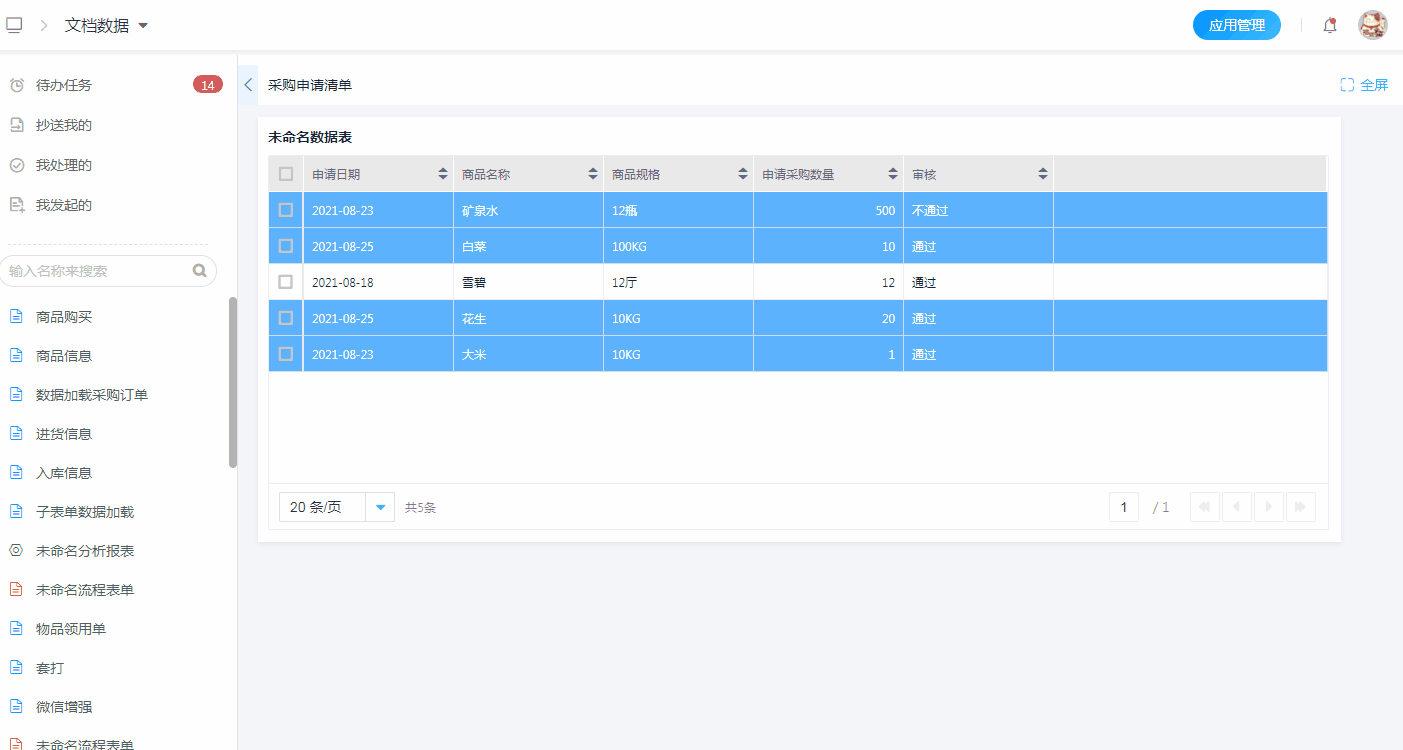Click the notification bell icon
This screenshot has width=1403, height=750.
(x=1329, y=26)
